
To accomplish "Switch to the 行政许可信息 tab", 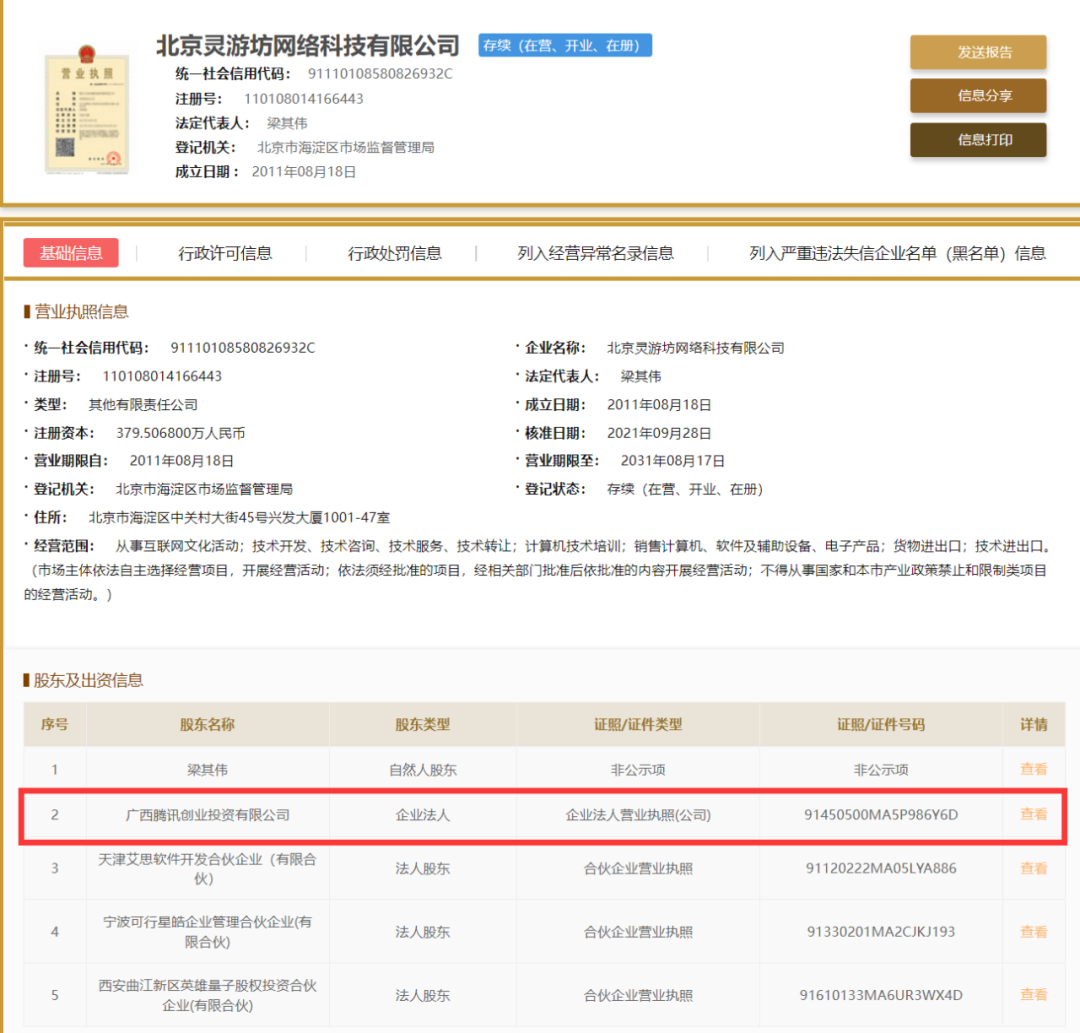I will pyautogui.click(x=225, y=253).
